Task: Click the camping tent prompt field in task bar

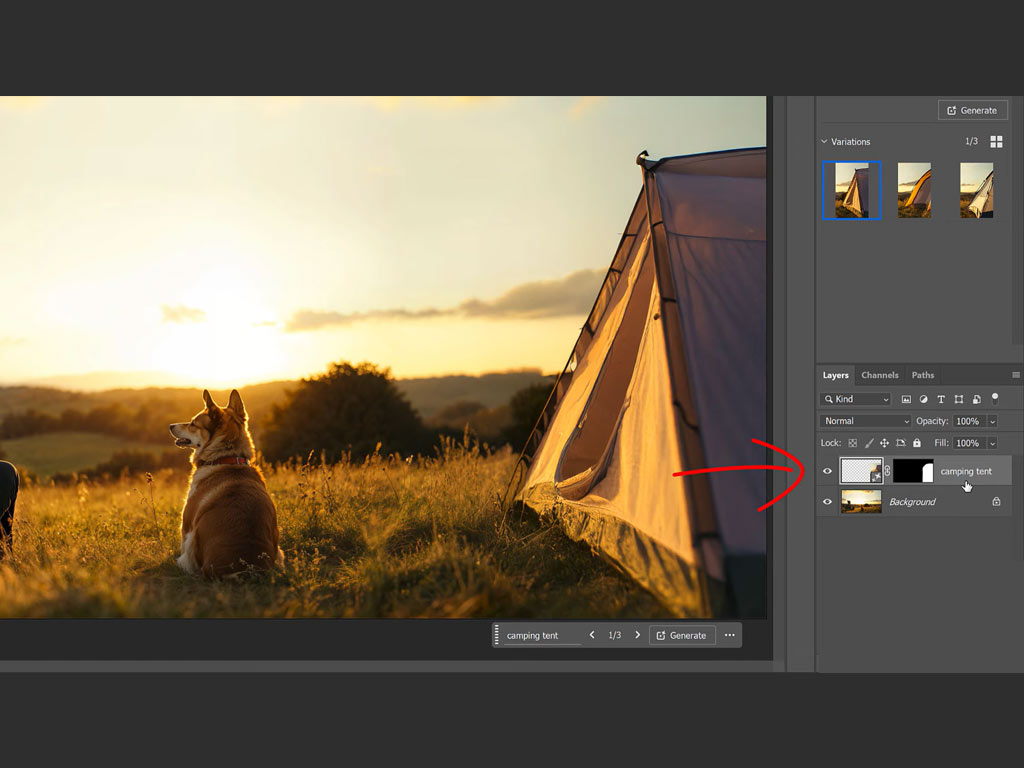Action: point(542,635)
